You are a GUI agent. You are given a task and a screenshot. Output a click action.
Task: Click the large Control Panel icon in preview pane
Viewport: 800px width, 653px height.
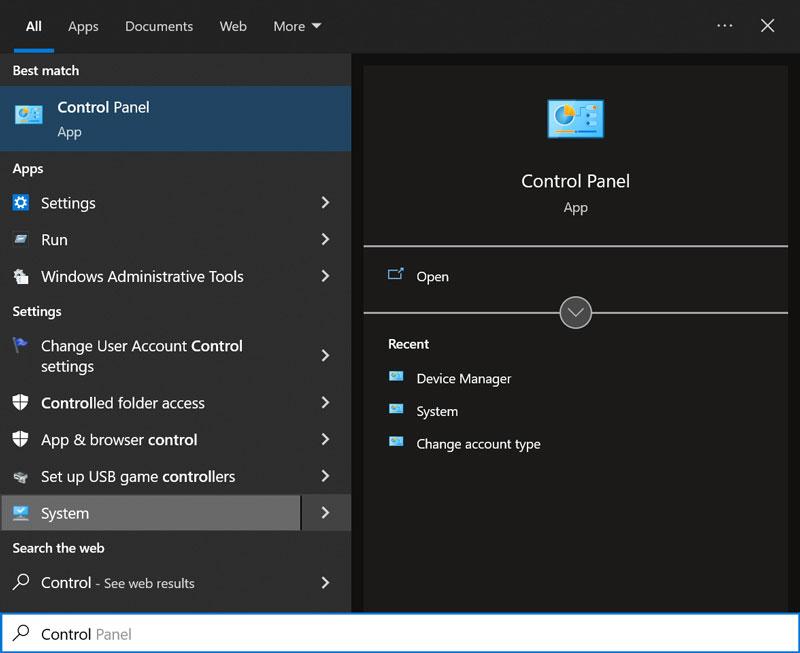click(x=576, y=118)
